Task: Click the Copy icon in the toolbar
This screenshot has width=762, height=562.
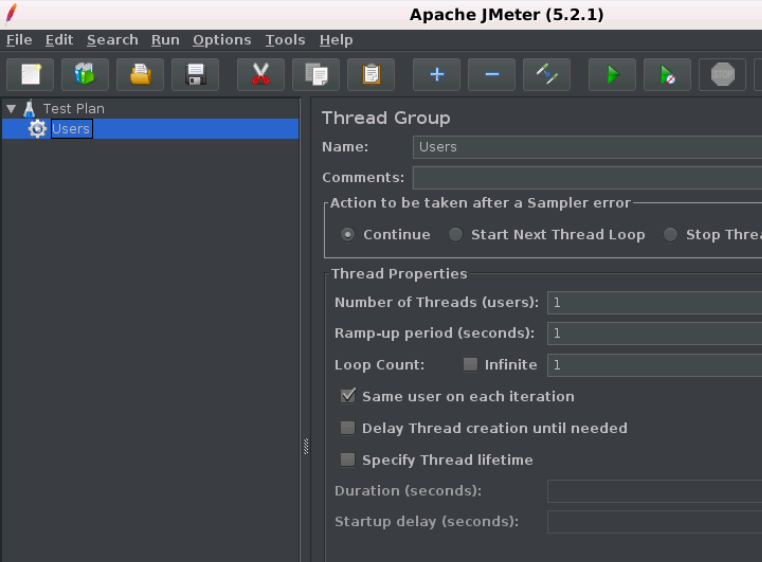Action: click(x=316, y=74)
